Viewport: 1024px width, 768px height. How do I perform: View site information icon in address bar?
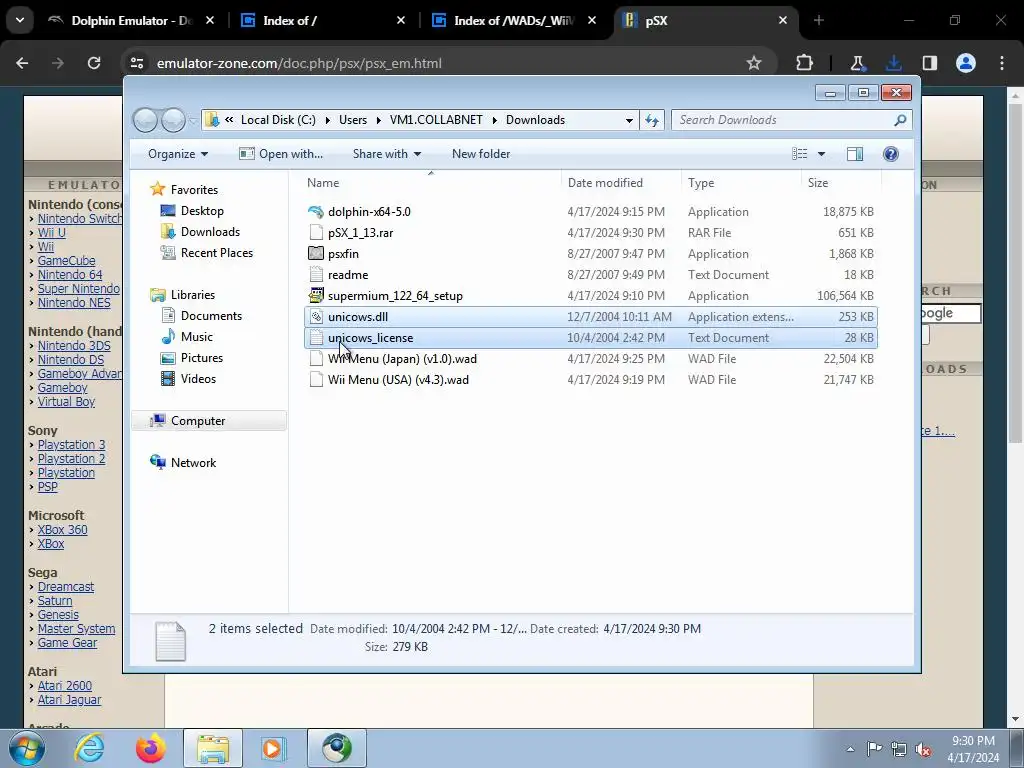coord(136,63)
